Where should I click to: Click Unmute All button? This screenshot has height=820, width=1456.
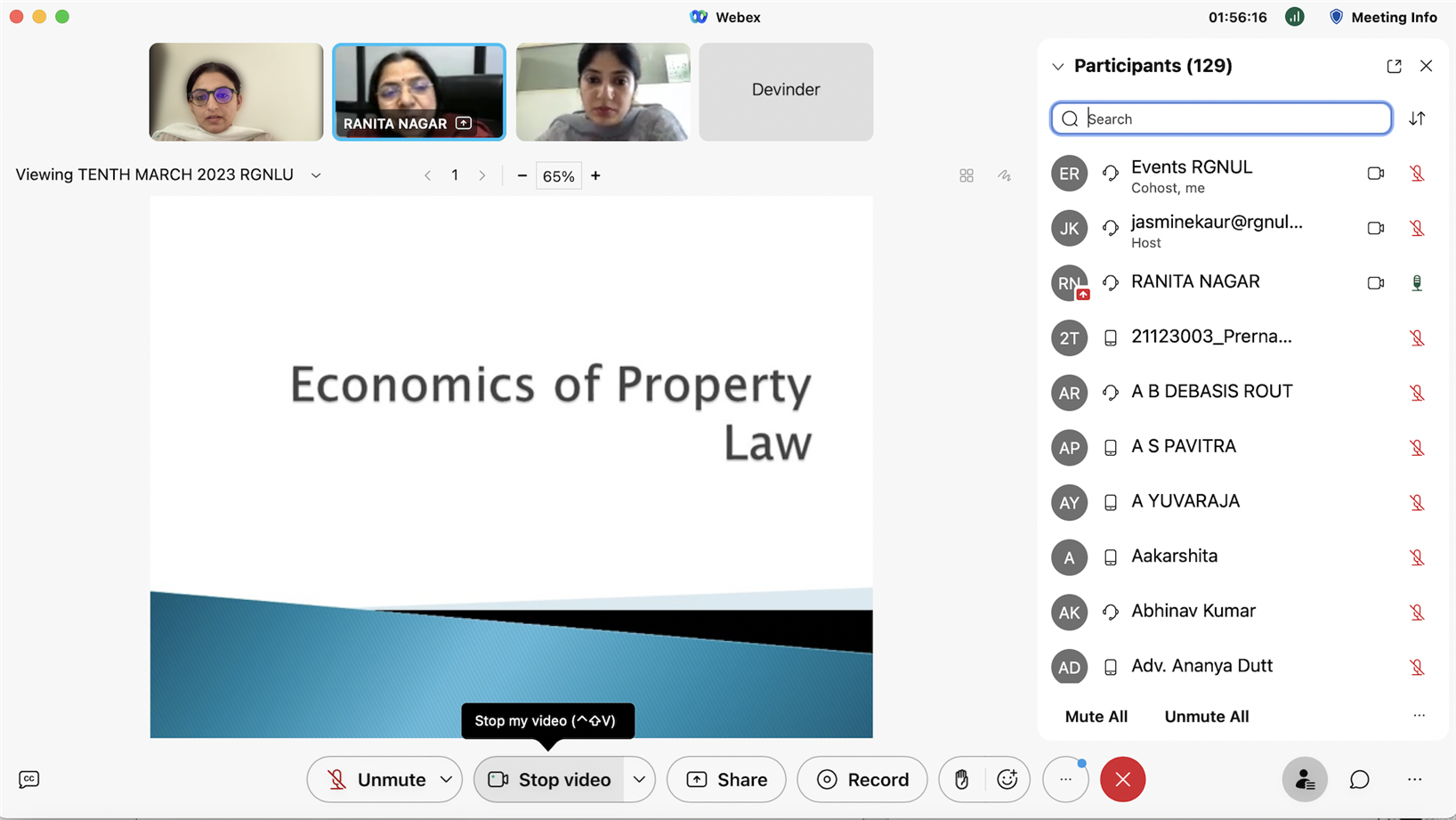pyautogui.click(x=1206, y=717)
